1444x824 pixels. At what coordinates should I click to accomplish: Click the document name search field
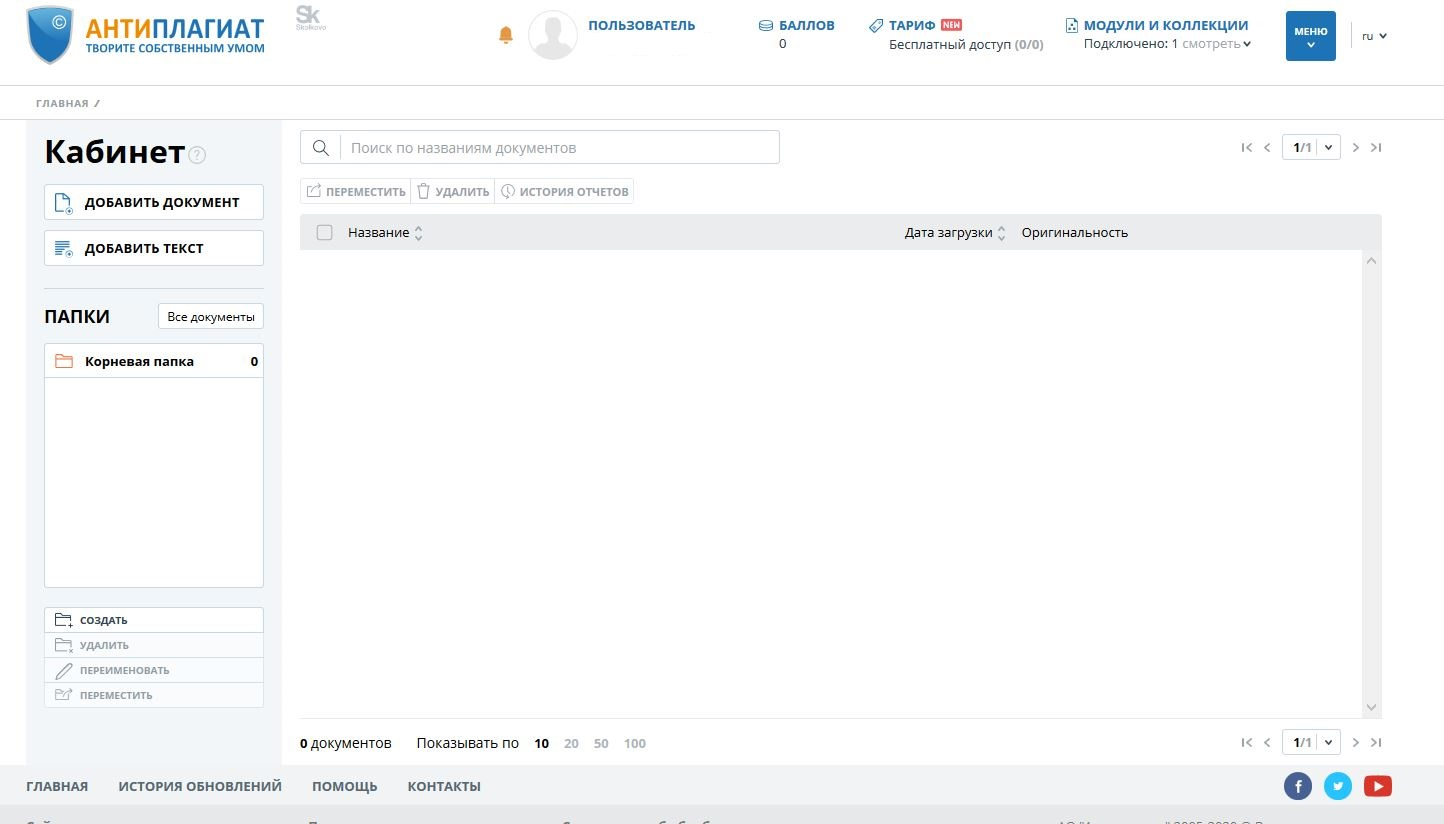pyautogui.click(x=560, y=148)
